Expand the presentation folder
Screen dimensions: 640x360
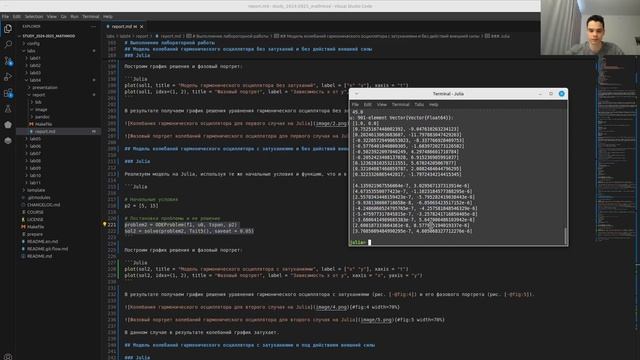(45, 87)
